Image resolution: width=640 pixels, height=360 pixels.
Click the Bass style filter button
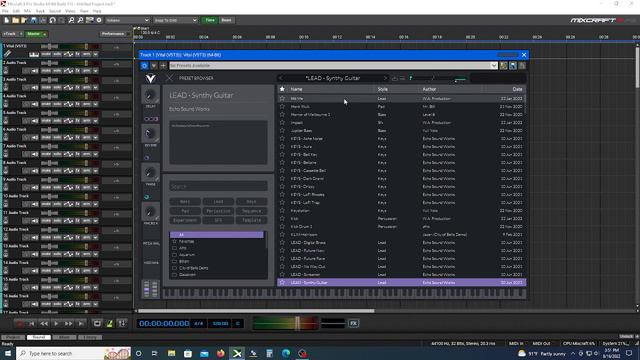tap(185, 202)
